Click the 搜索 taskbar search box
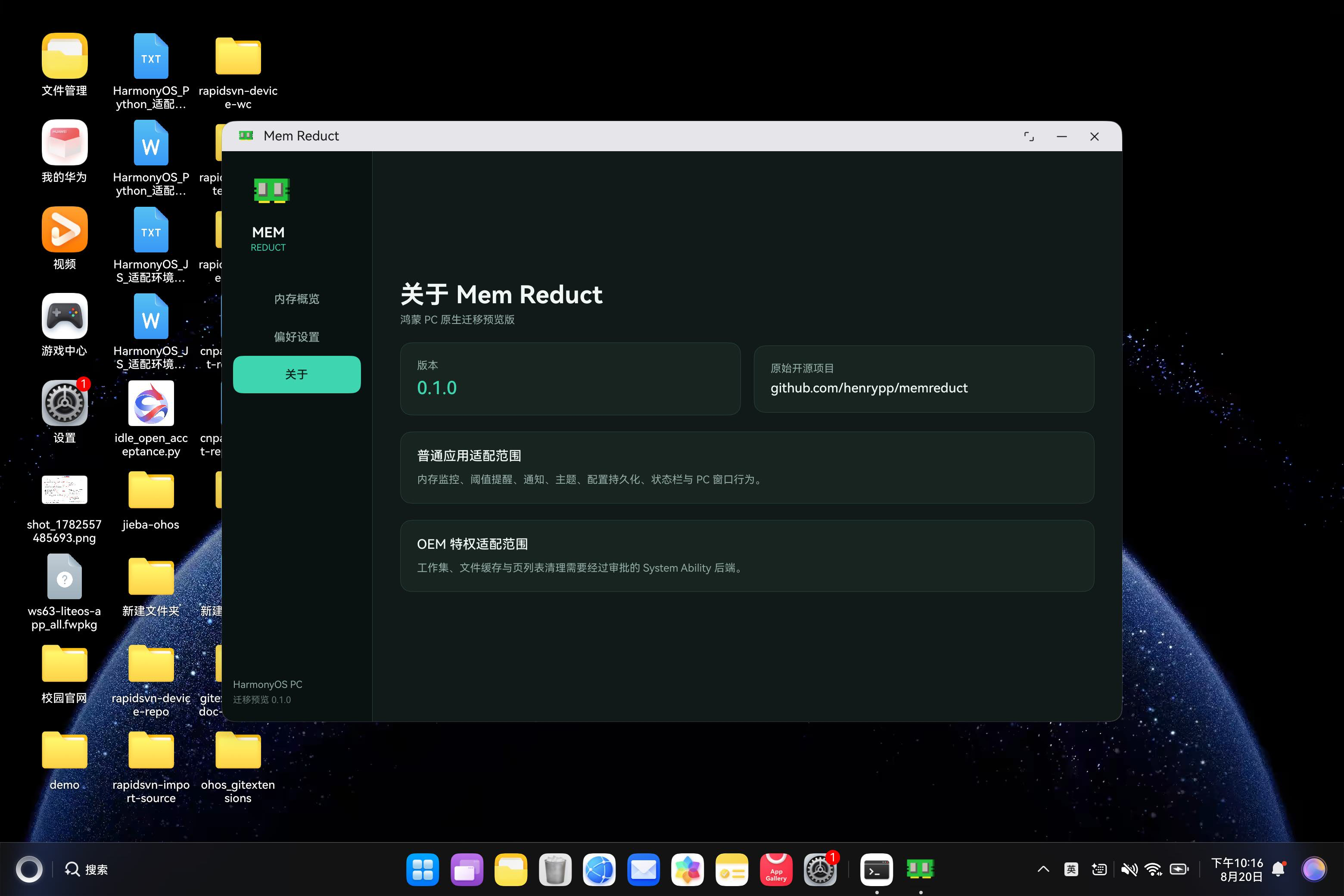The image size is (1344, 896). 86,869
